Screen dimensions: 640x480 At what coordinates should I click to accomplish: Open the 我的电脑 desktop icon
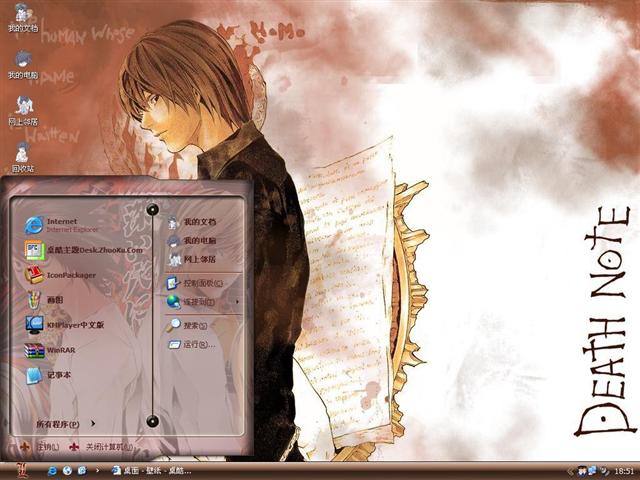click(23, 65)
